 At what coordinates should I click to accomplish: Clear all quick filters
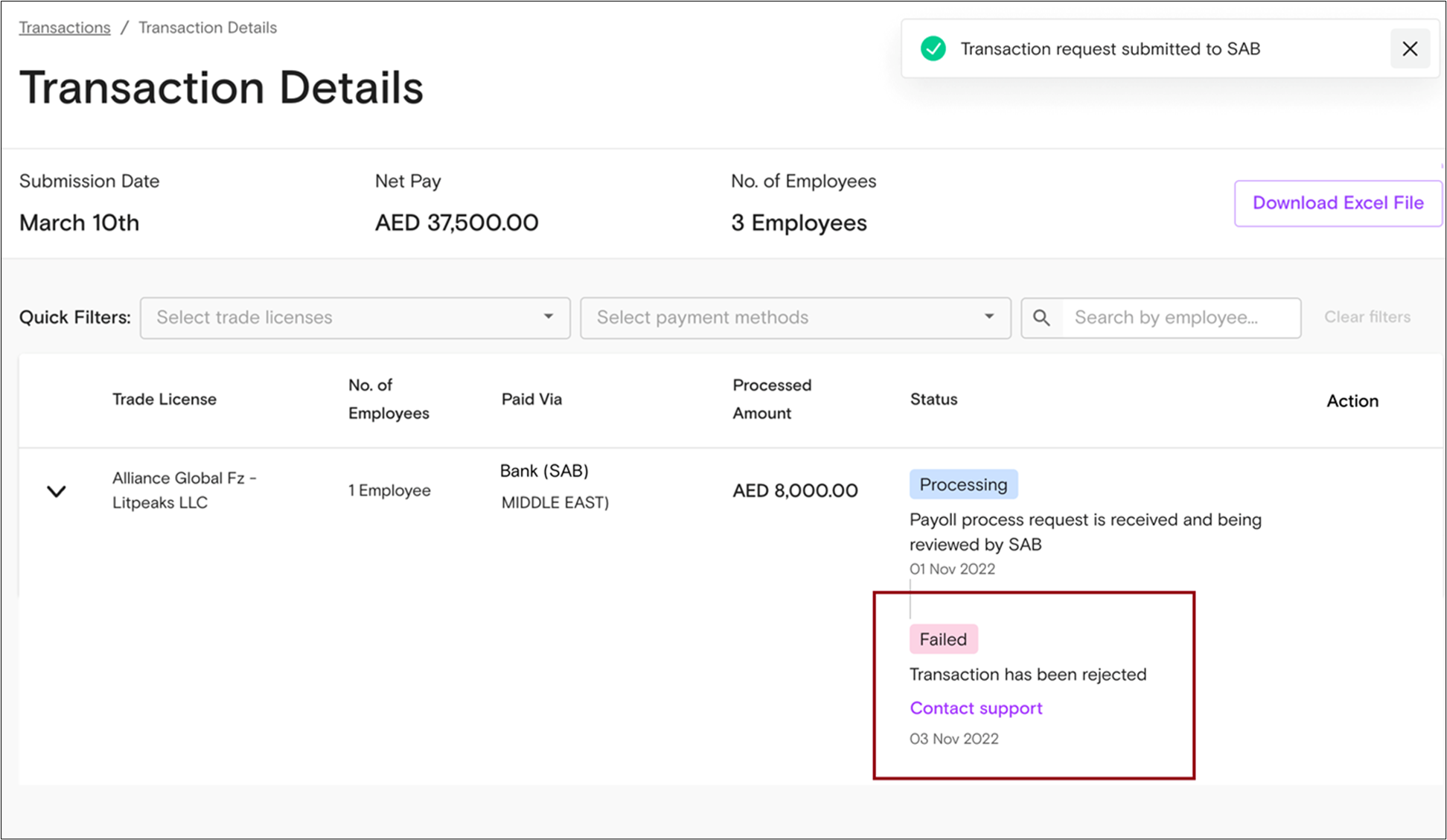tap(1367, 317)
